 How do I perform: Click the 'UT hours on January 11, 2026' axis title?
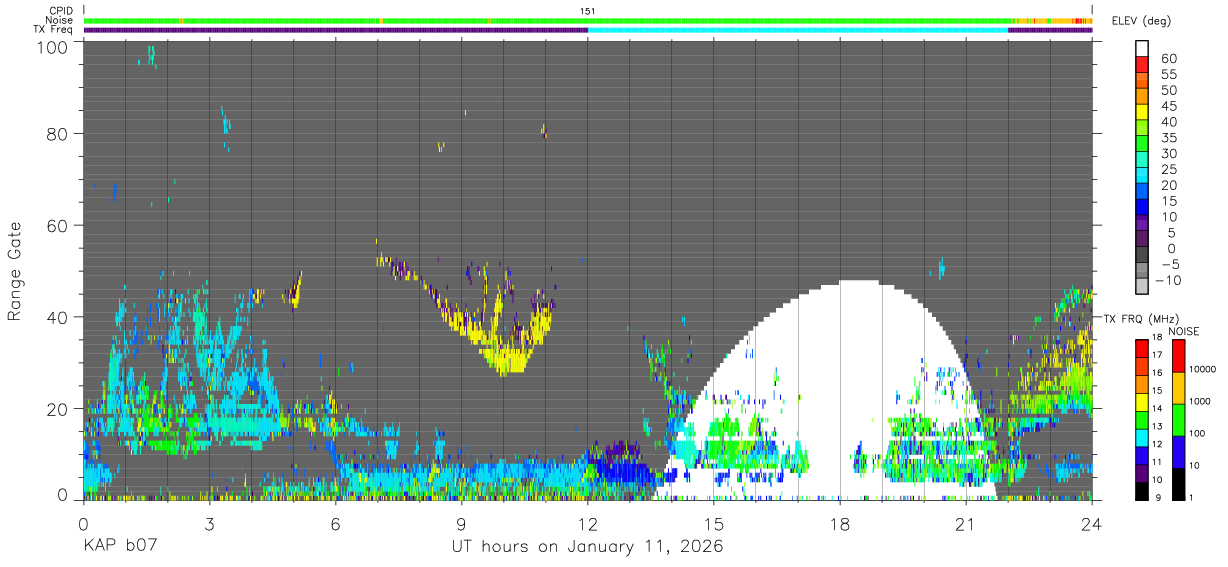(588, 547)
